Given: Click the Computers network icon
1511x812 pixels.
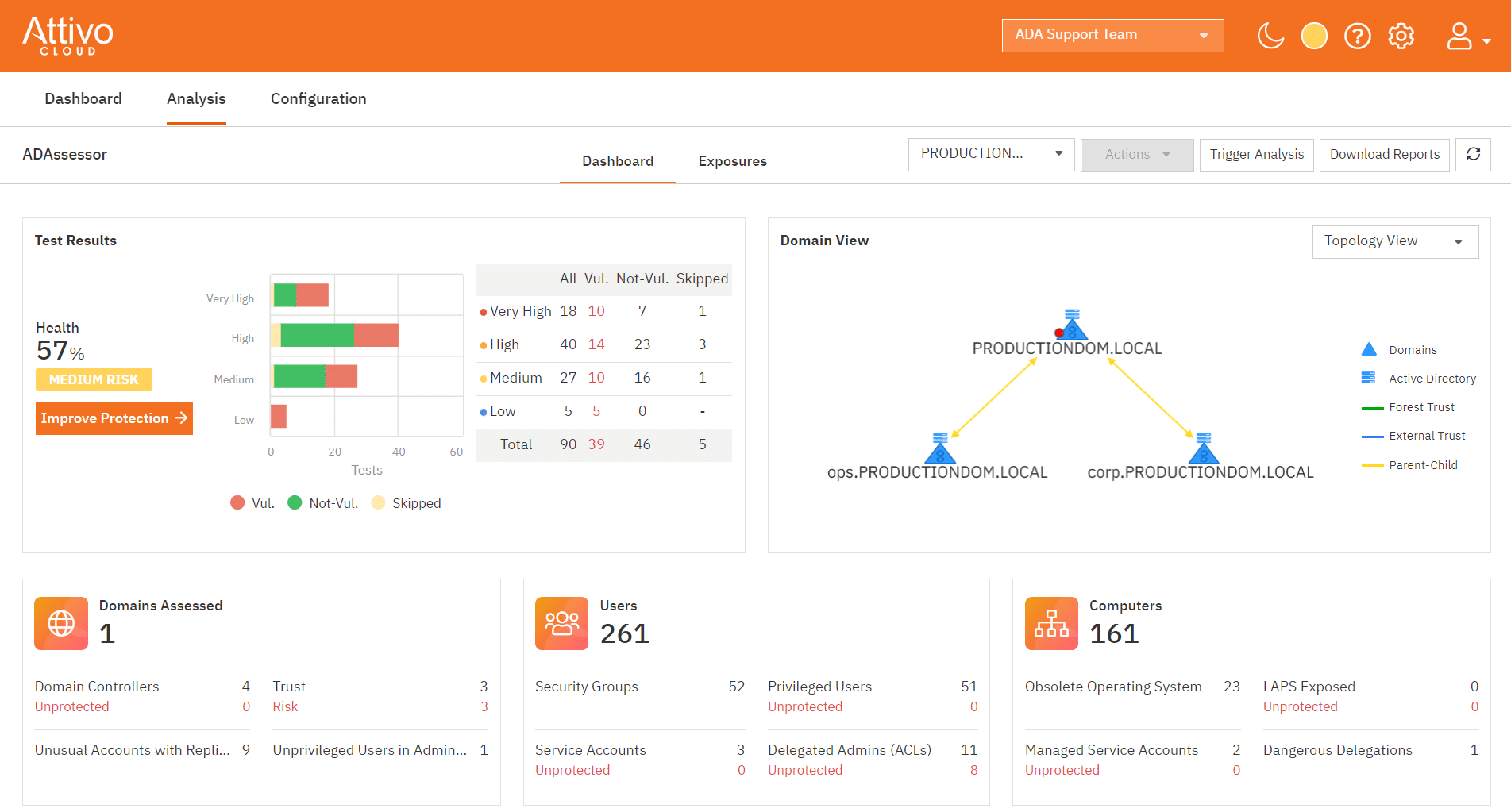Looking at the screenshot, I should coord(1051,623).
